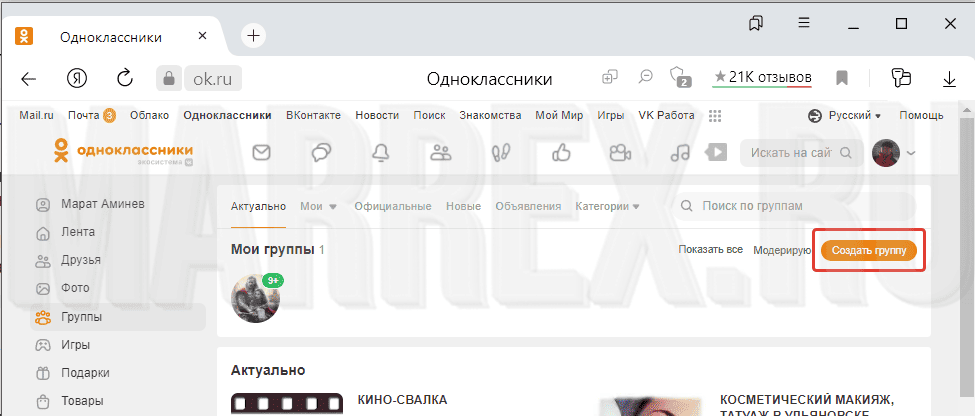Click the protection shield icon with badge 2
Screen dimensions: 975x416
680,78
